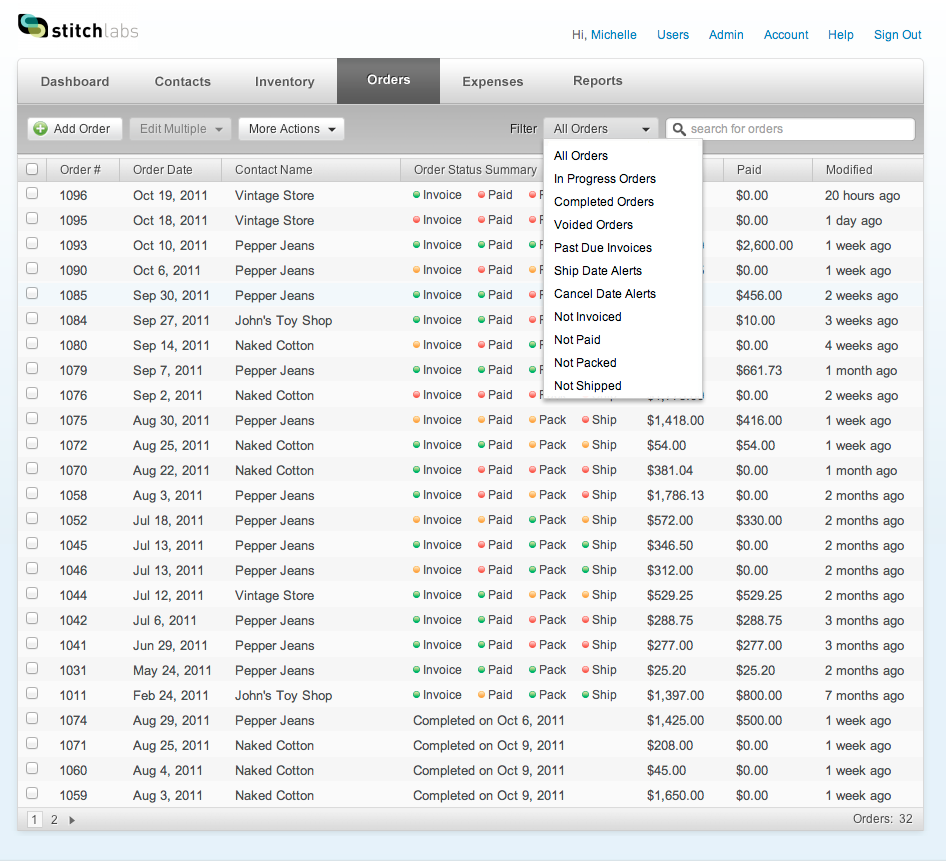Image resolution: width=946 pixels, height=867 pixels.
Task: Select order 1059 checkbox
Action: point(32,793)
